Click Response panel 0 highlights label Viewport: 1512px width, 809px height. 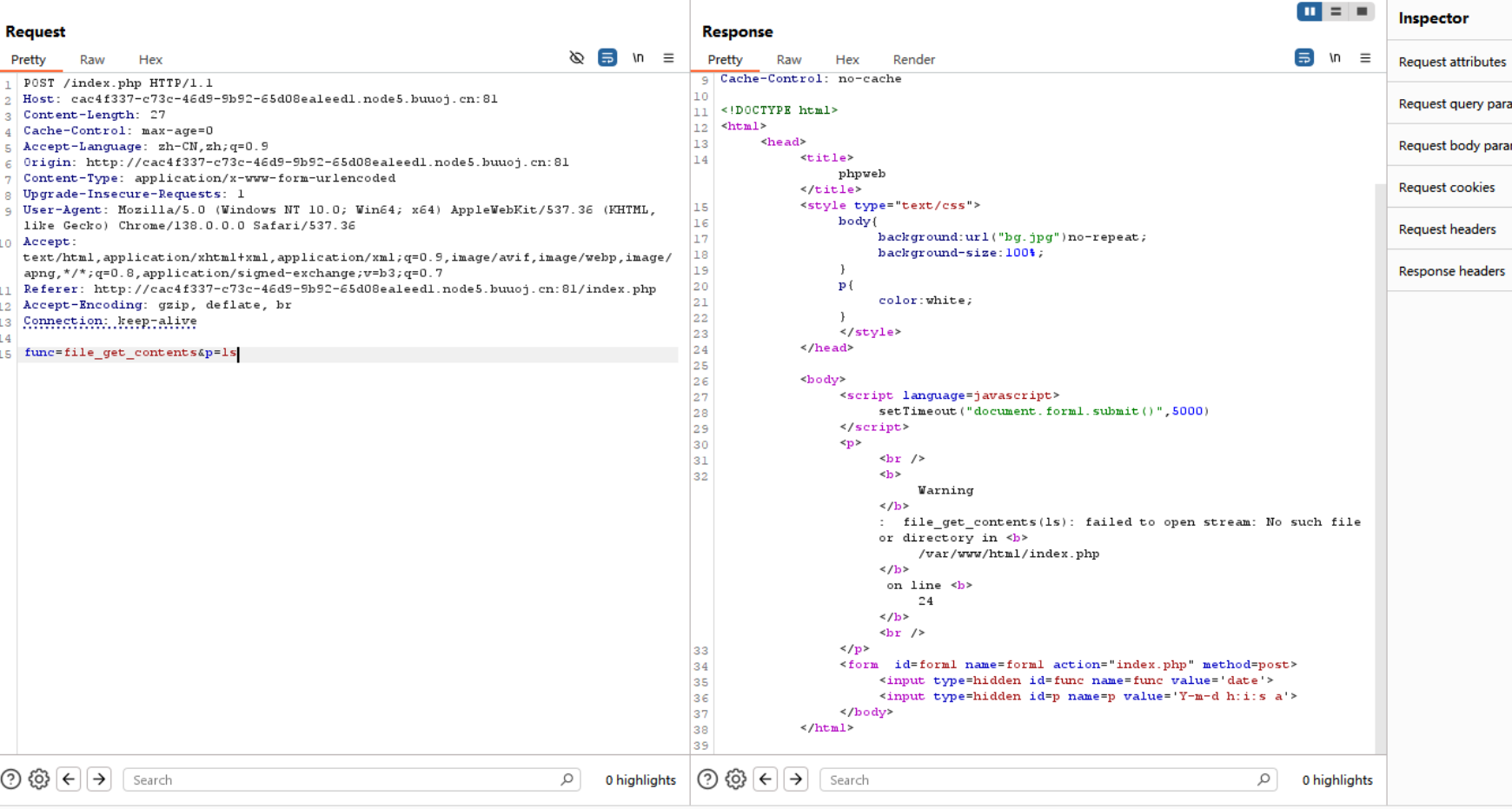pyautogui.click(x=1337, y=779)
